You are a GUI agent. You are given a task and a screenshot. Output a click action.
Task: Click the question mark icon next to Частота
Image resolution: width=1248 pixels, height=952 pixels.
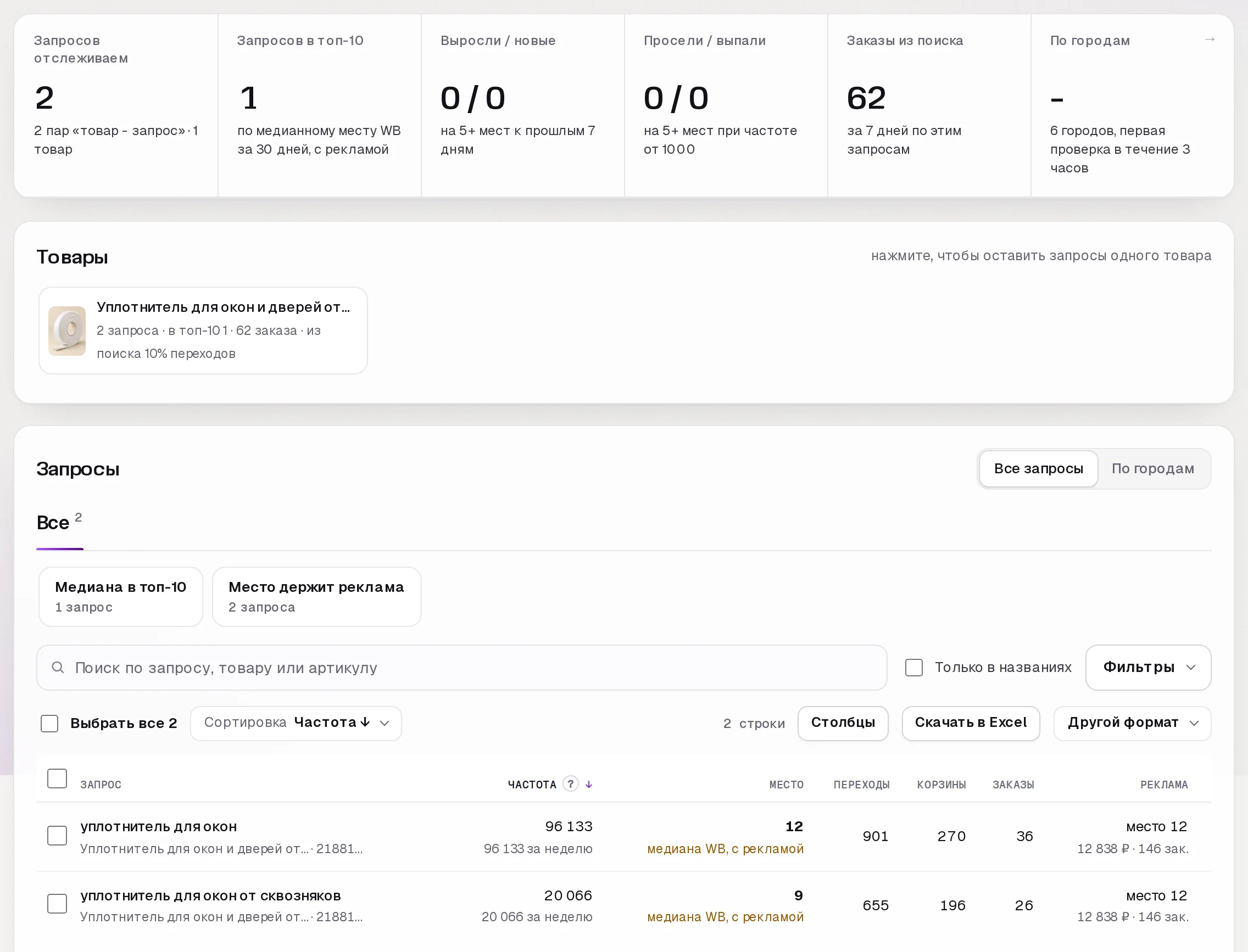coord(570,783)
